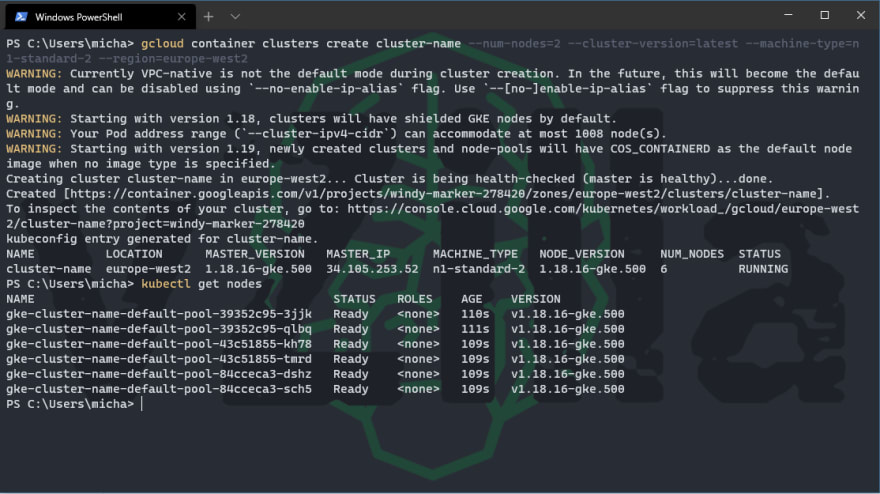Click the 'MASTER_VERSION' column header

pyautogui.click(x=255, y=254)
